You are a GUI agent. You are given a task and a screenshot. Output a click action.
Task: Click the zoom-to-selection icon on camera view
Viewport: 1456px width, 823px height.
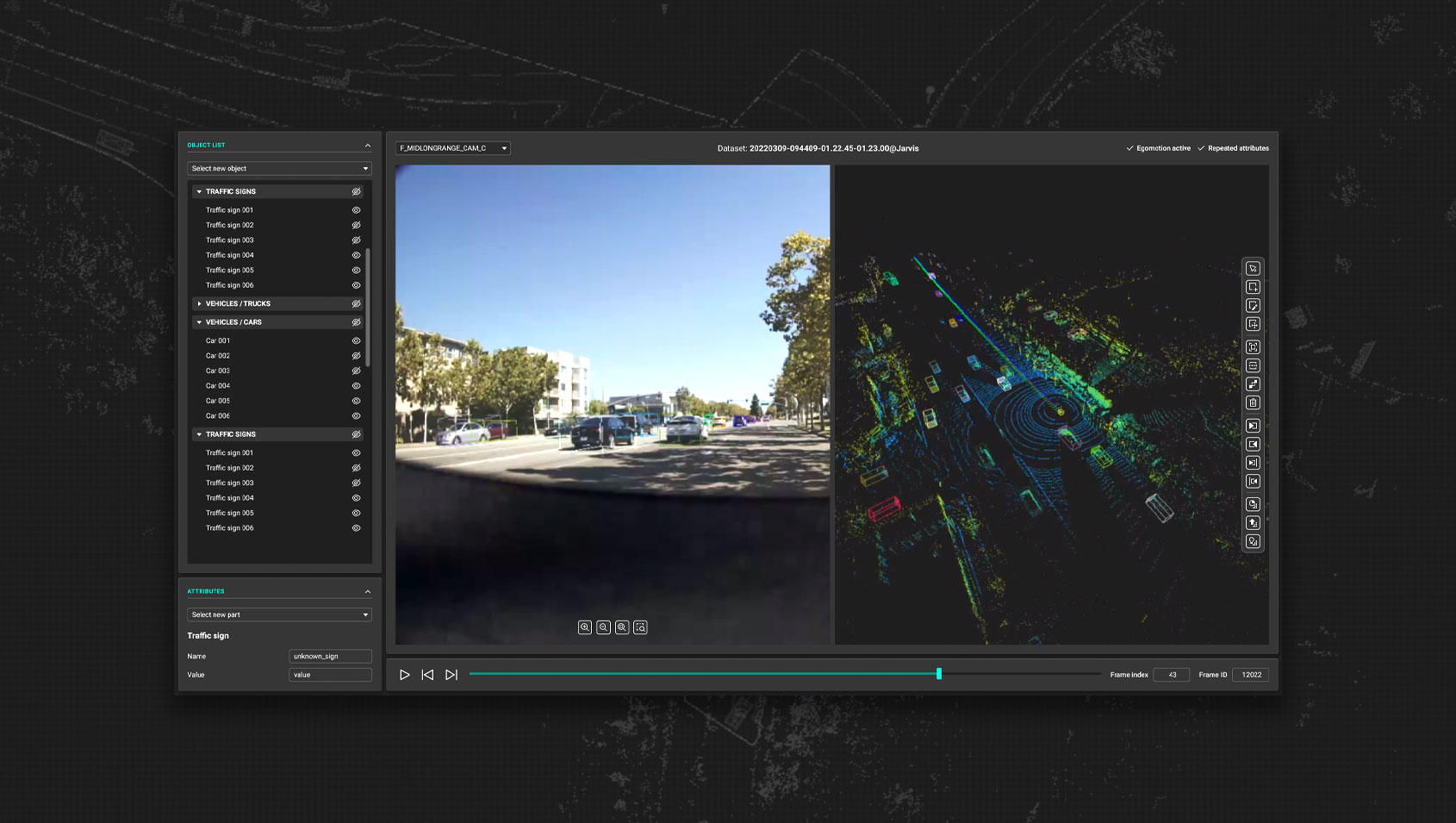[640, 627]
